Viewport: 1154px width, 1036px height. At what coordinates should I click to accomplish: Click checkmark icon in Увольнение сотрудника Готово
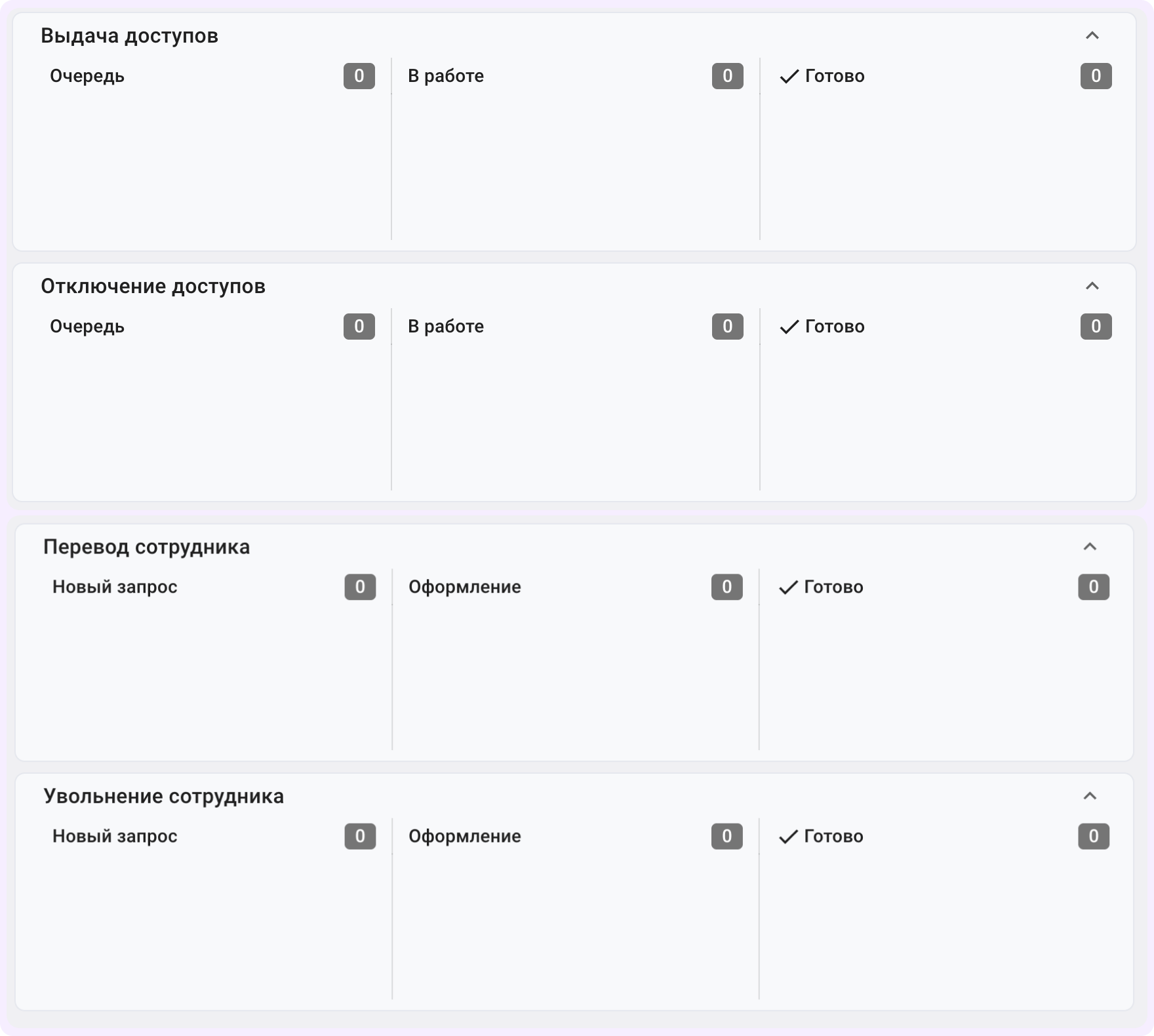pos(787,837)
